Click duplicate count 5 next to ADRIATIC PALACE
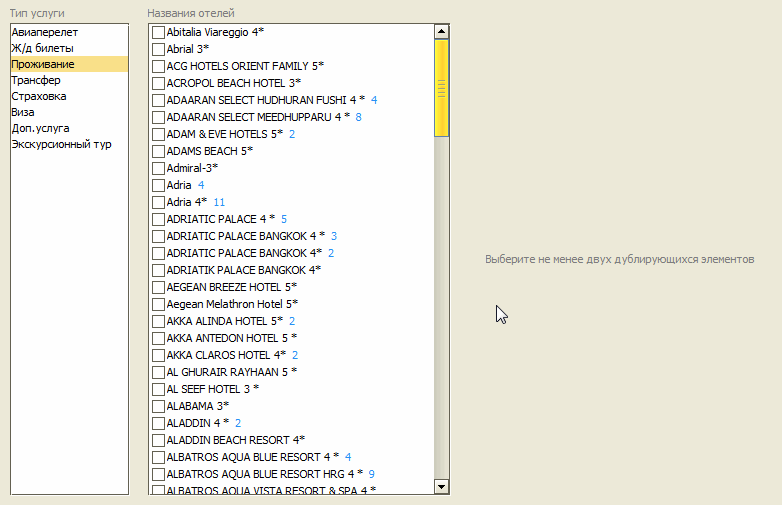The height and width of the screenshot is (505, 782). 284,219
